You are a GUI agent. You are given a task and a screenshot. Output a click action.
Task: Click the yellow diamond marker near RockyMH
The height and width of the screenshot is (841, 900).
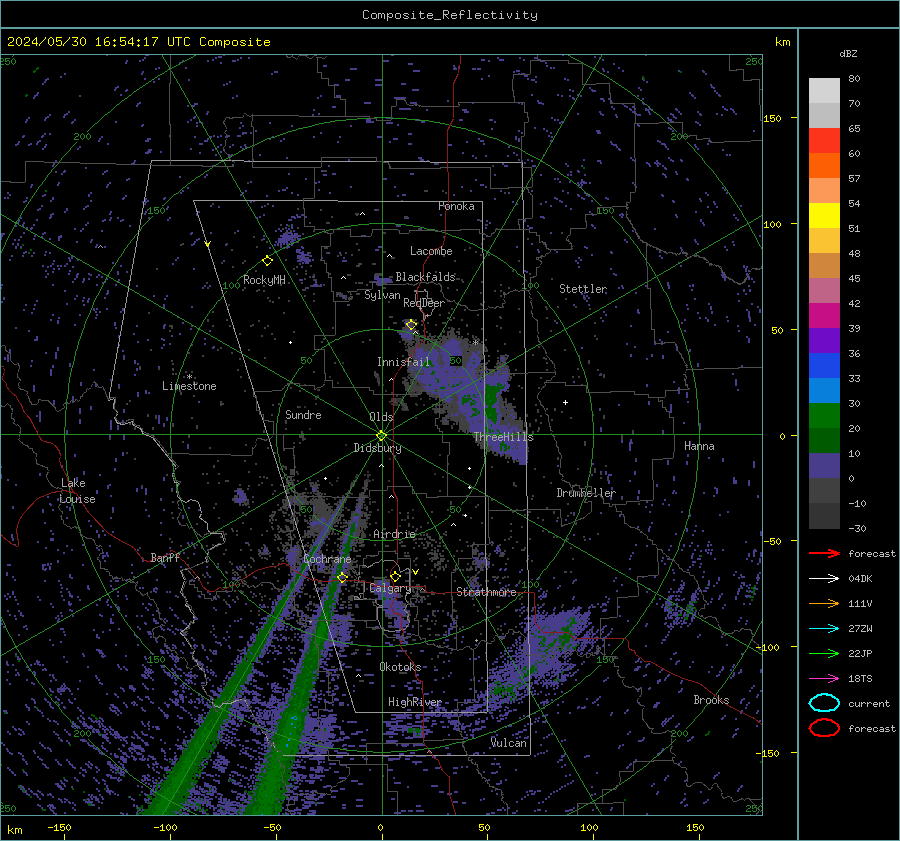click(267, 261)
